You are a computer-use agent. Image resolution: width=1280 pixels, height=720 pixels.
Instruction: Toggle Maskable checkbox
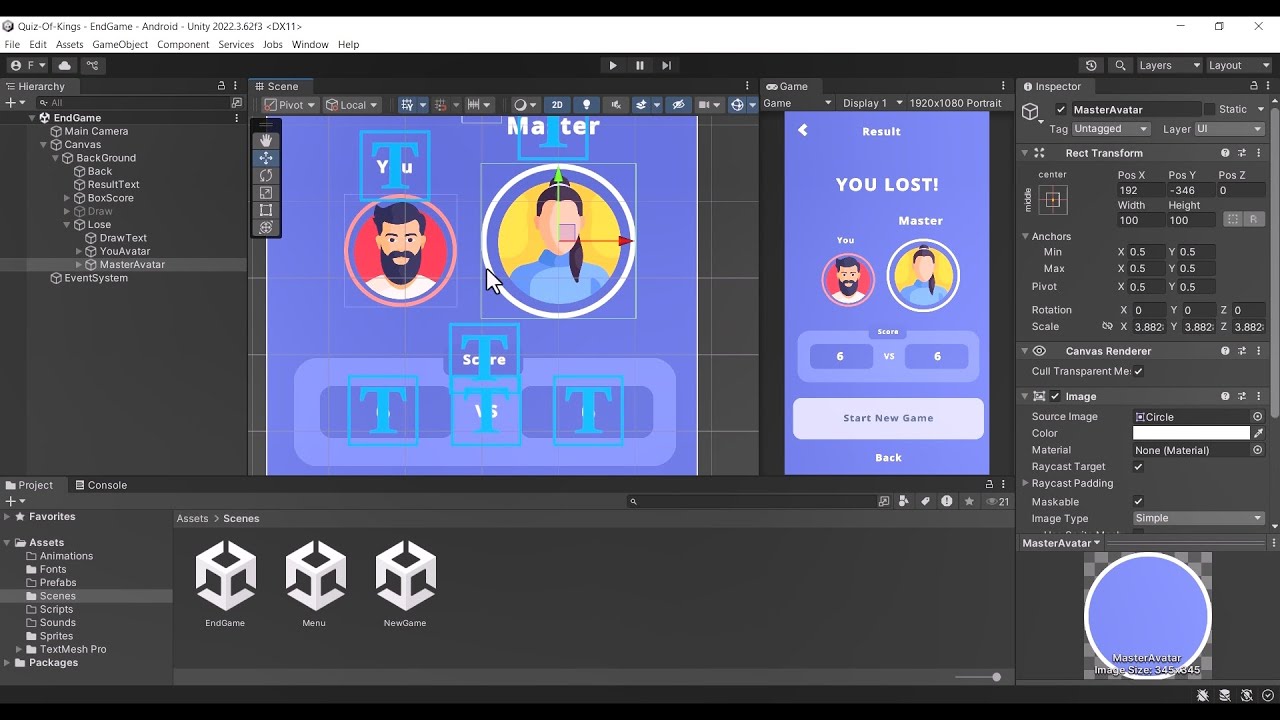pos(1138,502)
